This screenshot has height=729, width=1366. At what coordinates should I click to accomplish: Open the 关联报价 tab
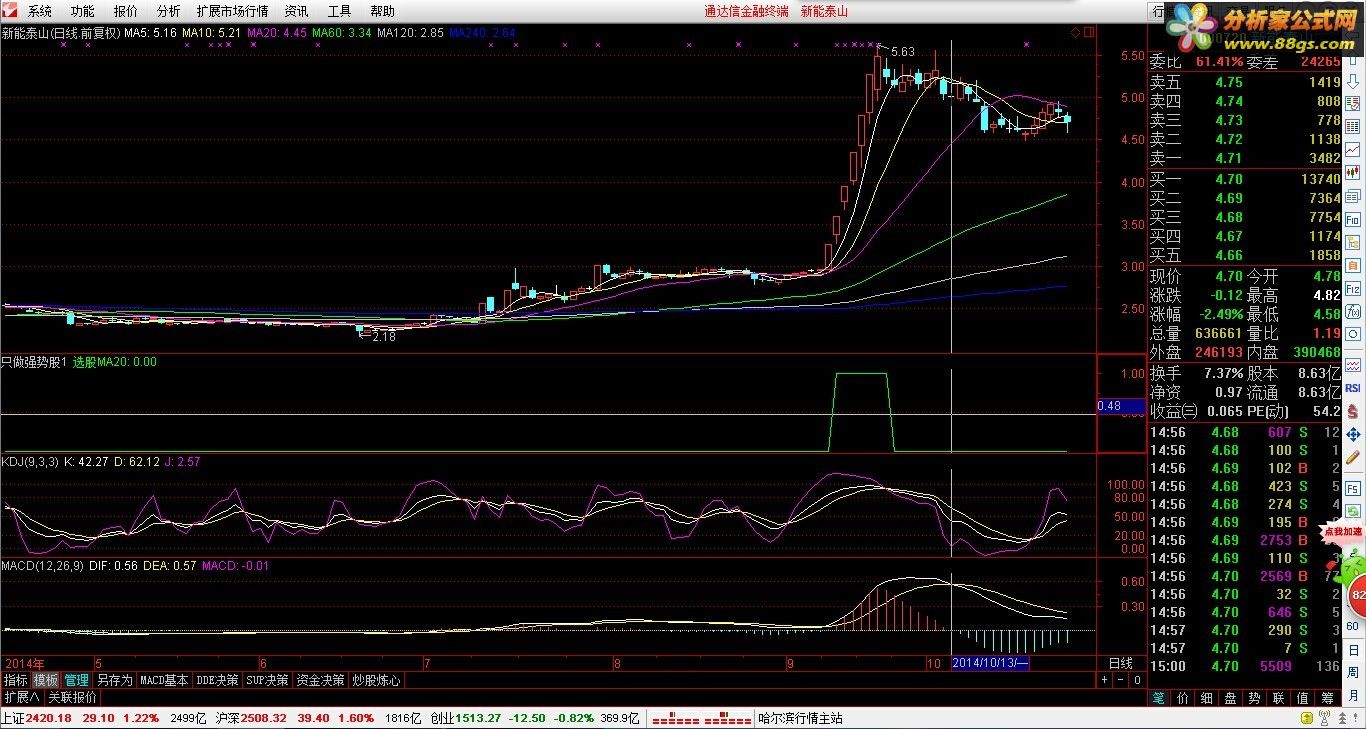pos(73,697)
